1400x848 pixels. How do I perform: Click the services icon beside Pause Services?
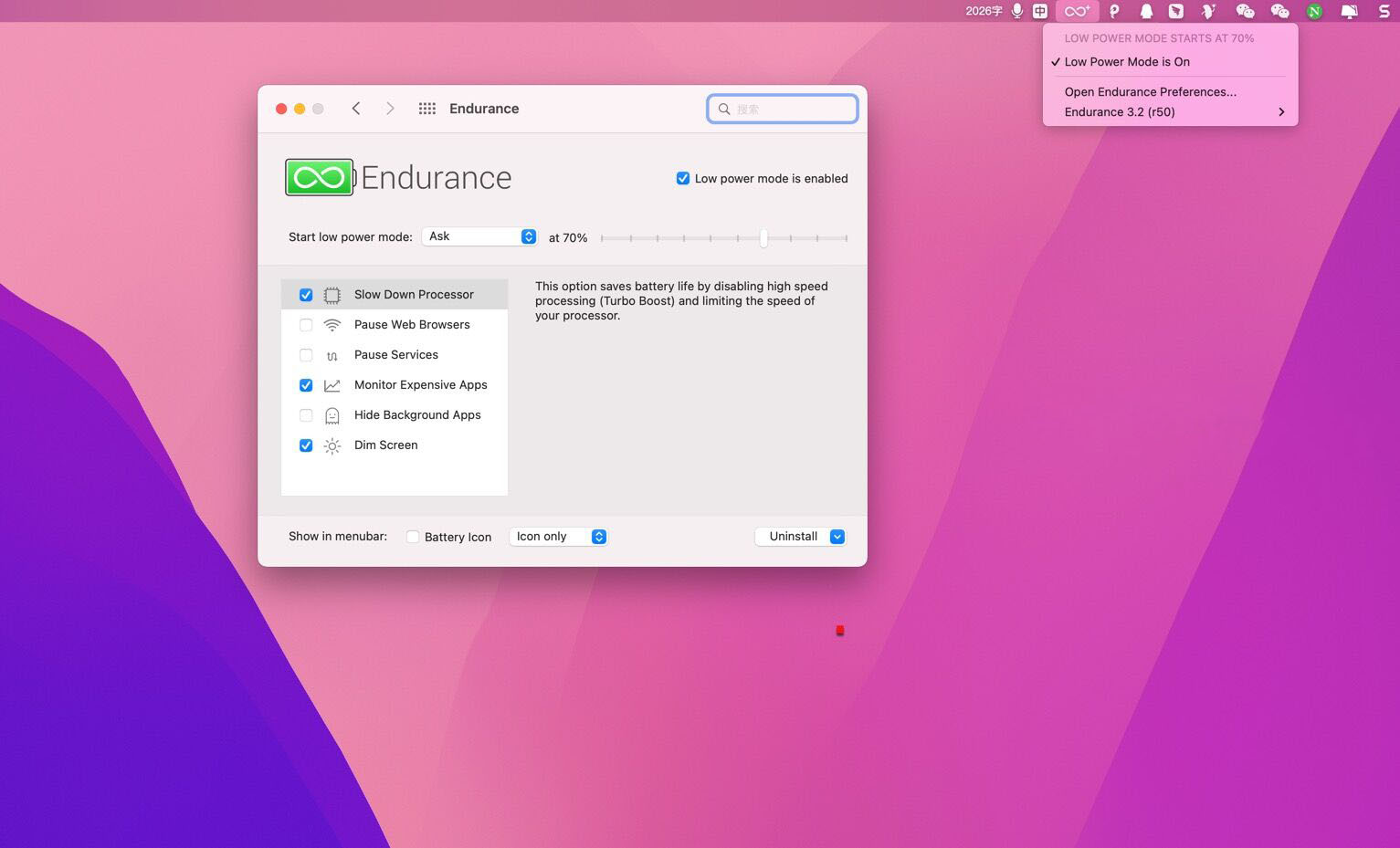332,355
